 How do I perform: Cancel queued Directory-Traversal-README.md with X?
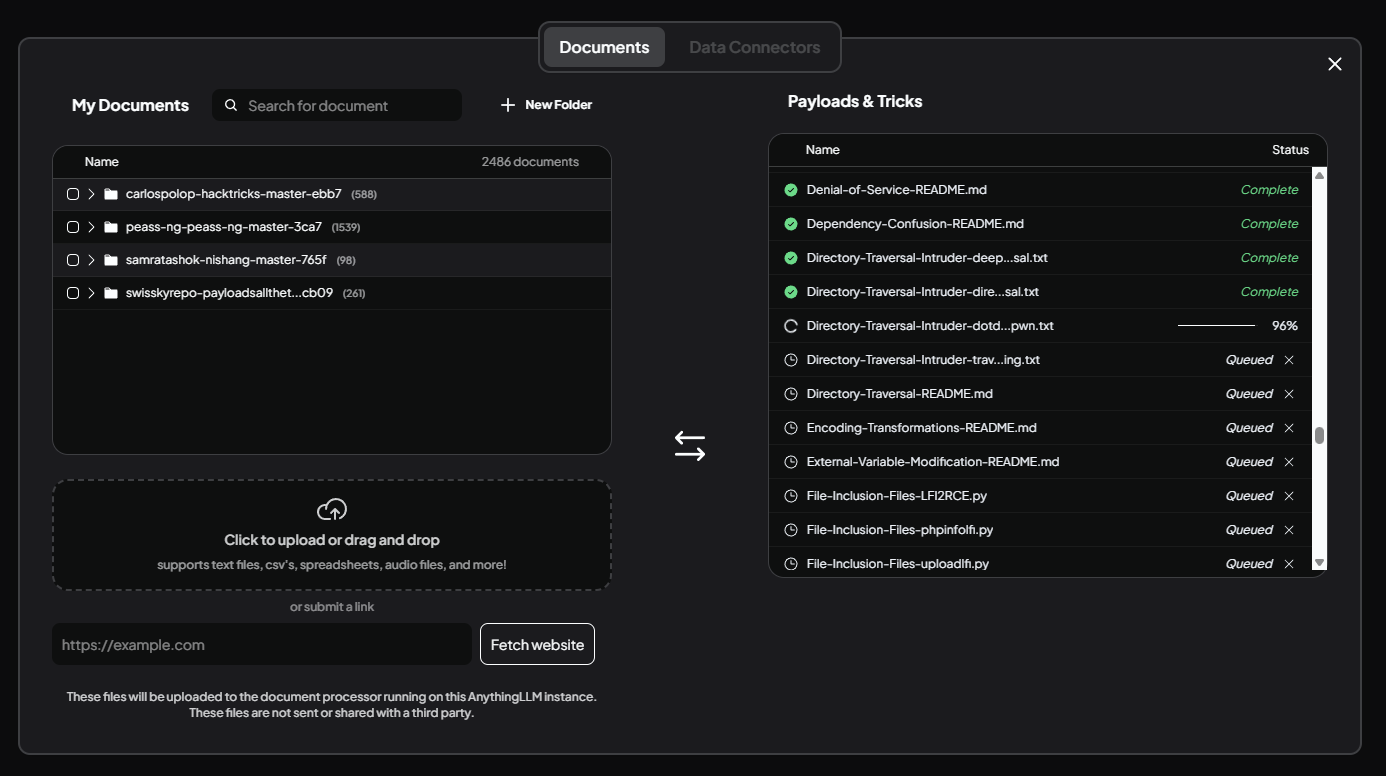click(1289, 394)
